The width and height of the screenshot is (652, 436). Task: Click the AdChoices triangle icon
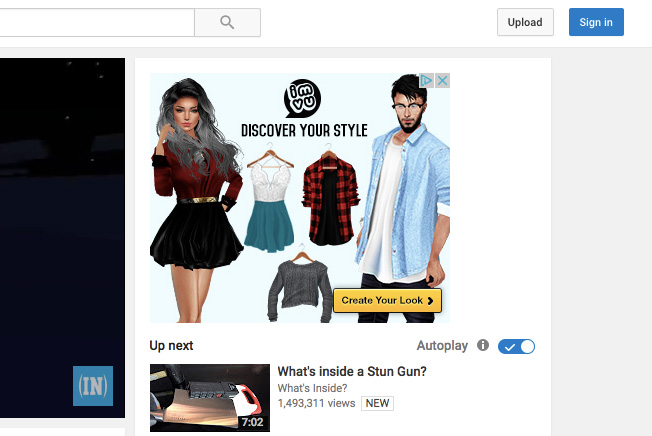426,81
